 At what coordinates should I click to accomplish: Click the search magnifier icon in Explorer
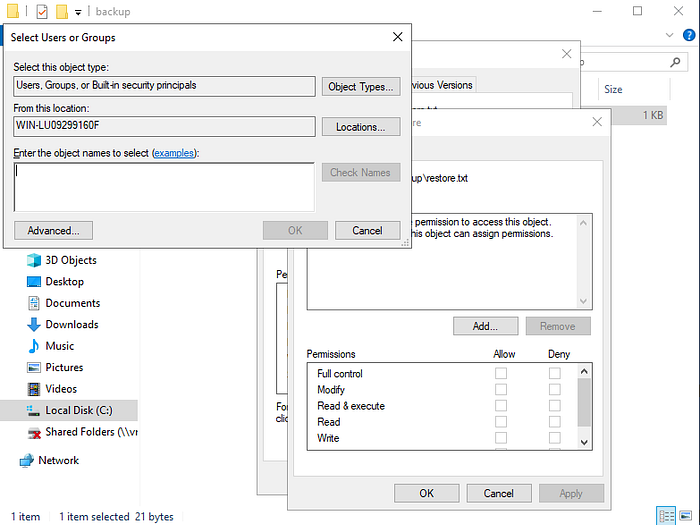(x=675, y=62)
